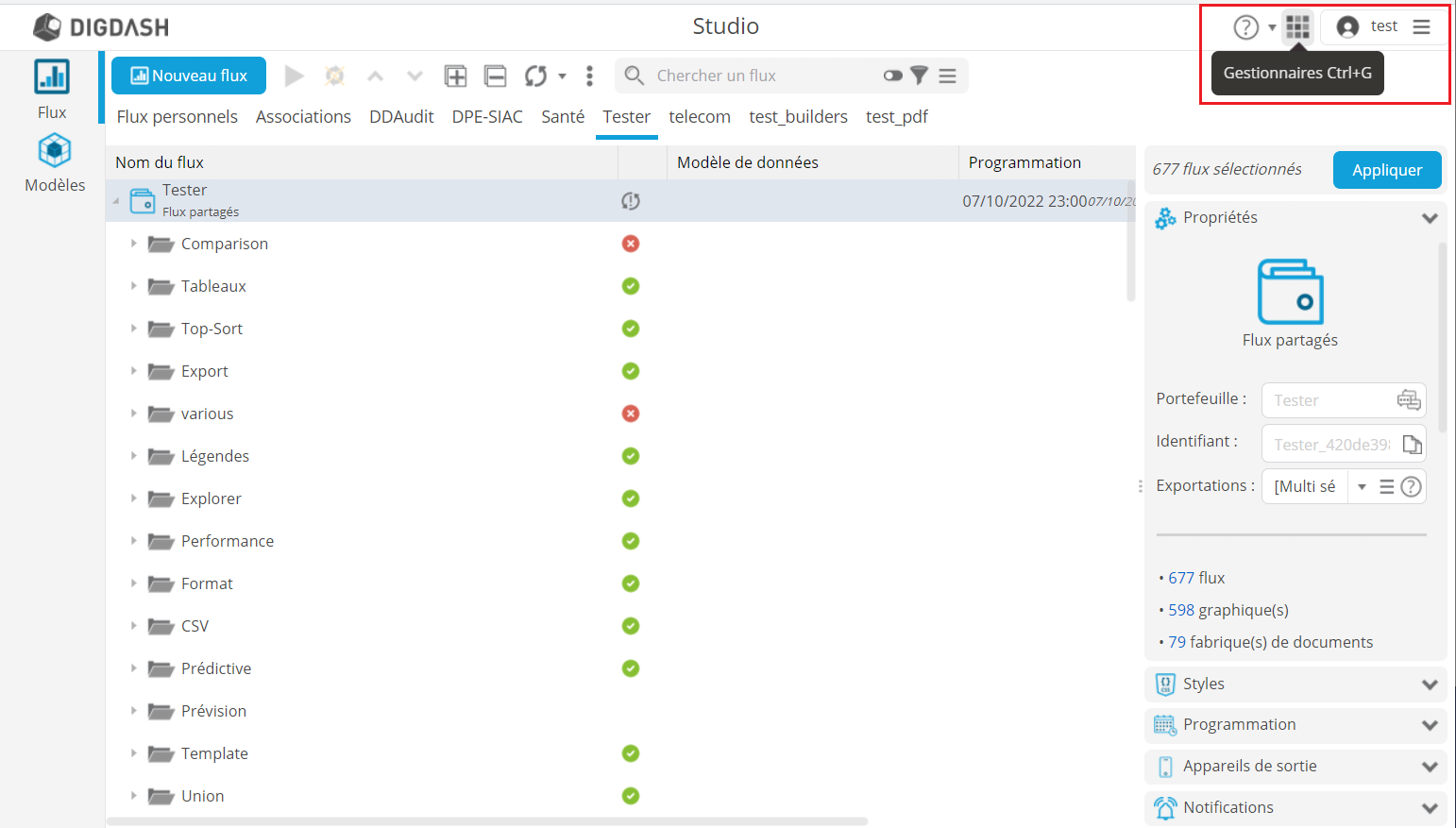Switch to Associations tab
The width and height of the screenshot is (1456, 828).
tap(303, 116)
